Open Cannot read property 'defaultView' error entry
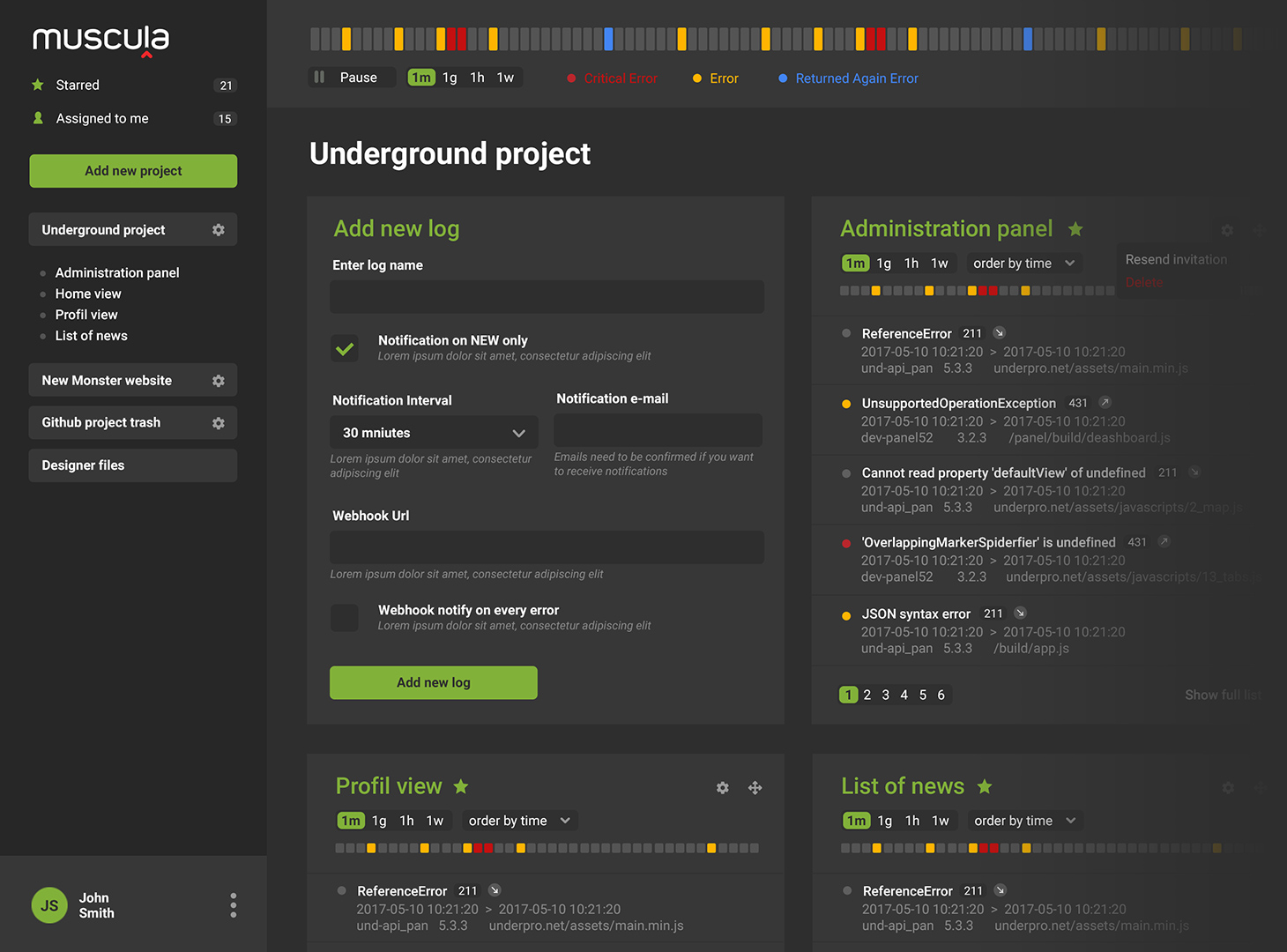Image resolution: width=1287 pixels, height=952 pixels. pos(1004,473)
